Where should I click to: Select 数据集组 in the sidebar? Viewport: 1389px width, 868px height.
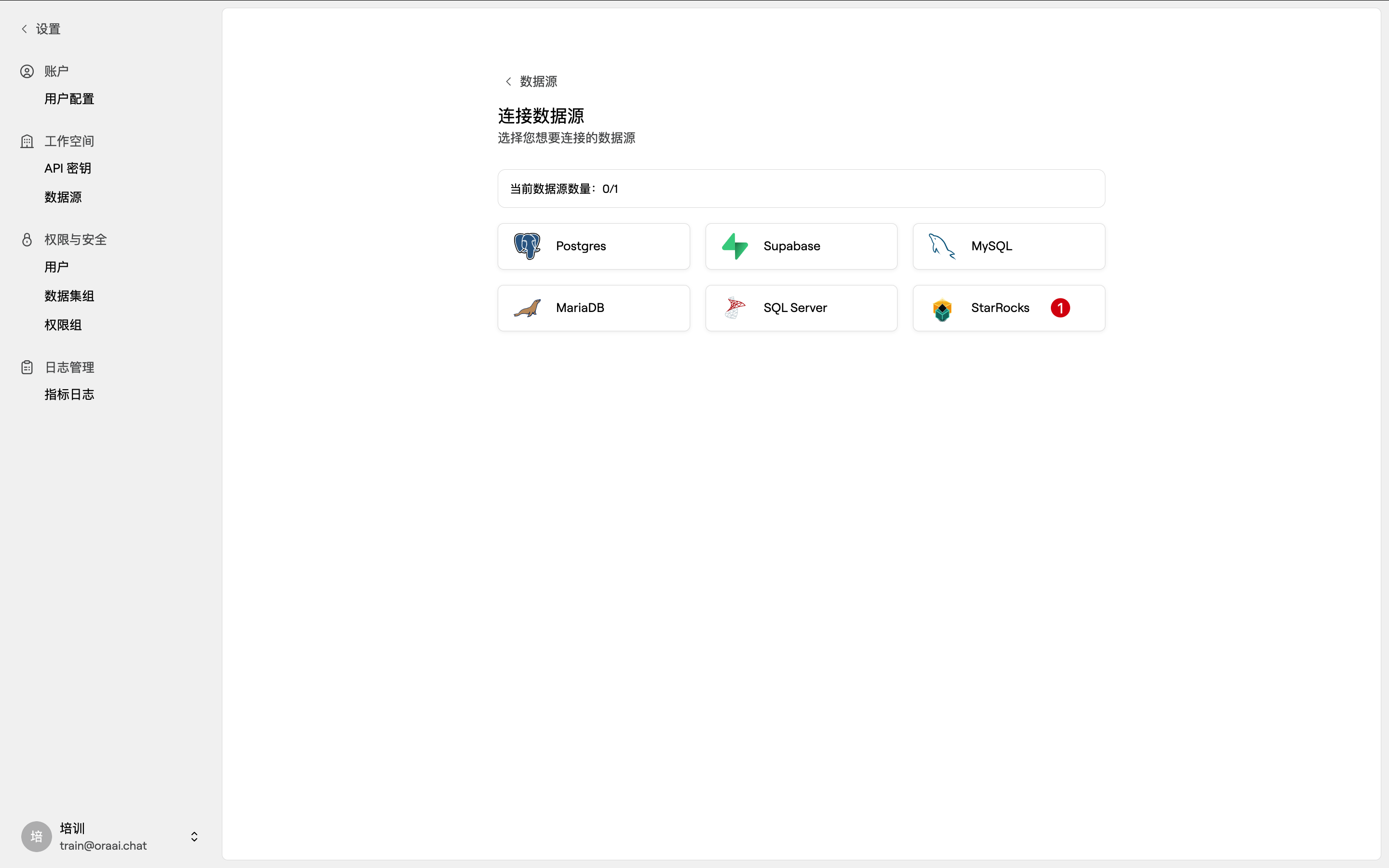tap(69, 296)
